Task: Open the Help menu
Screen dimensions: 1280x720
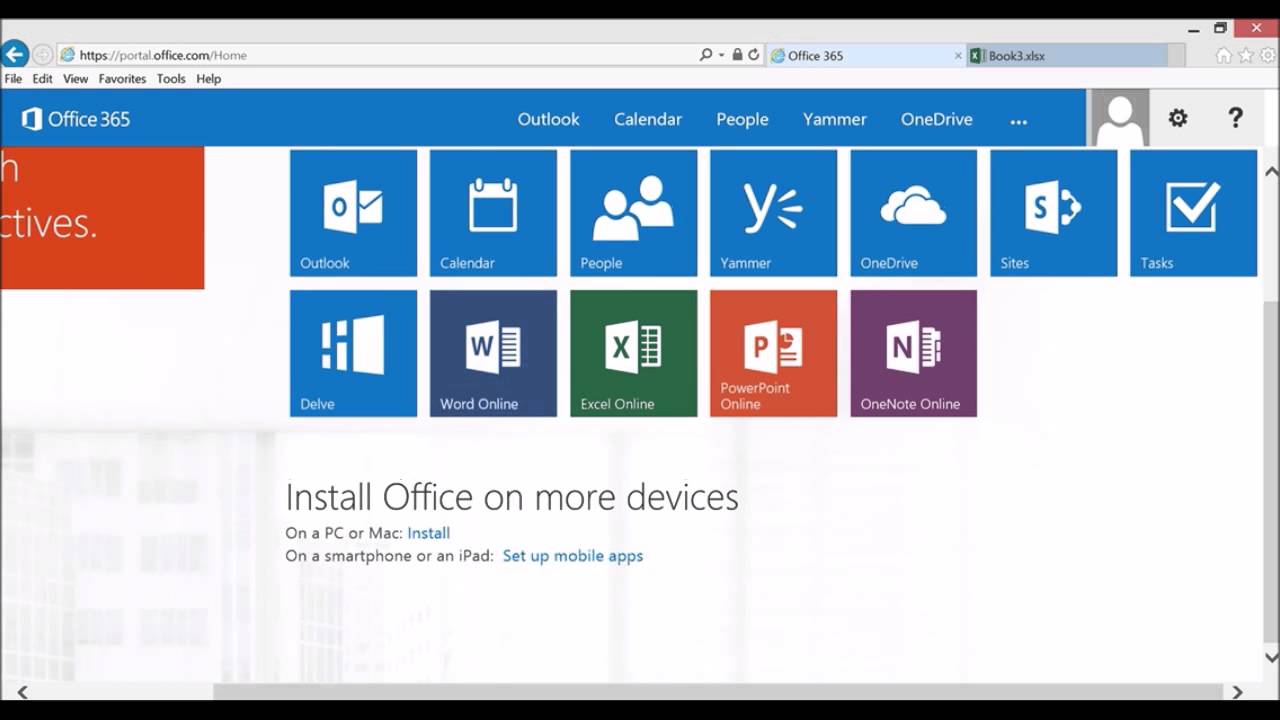Action: tap(209, 79)
